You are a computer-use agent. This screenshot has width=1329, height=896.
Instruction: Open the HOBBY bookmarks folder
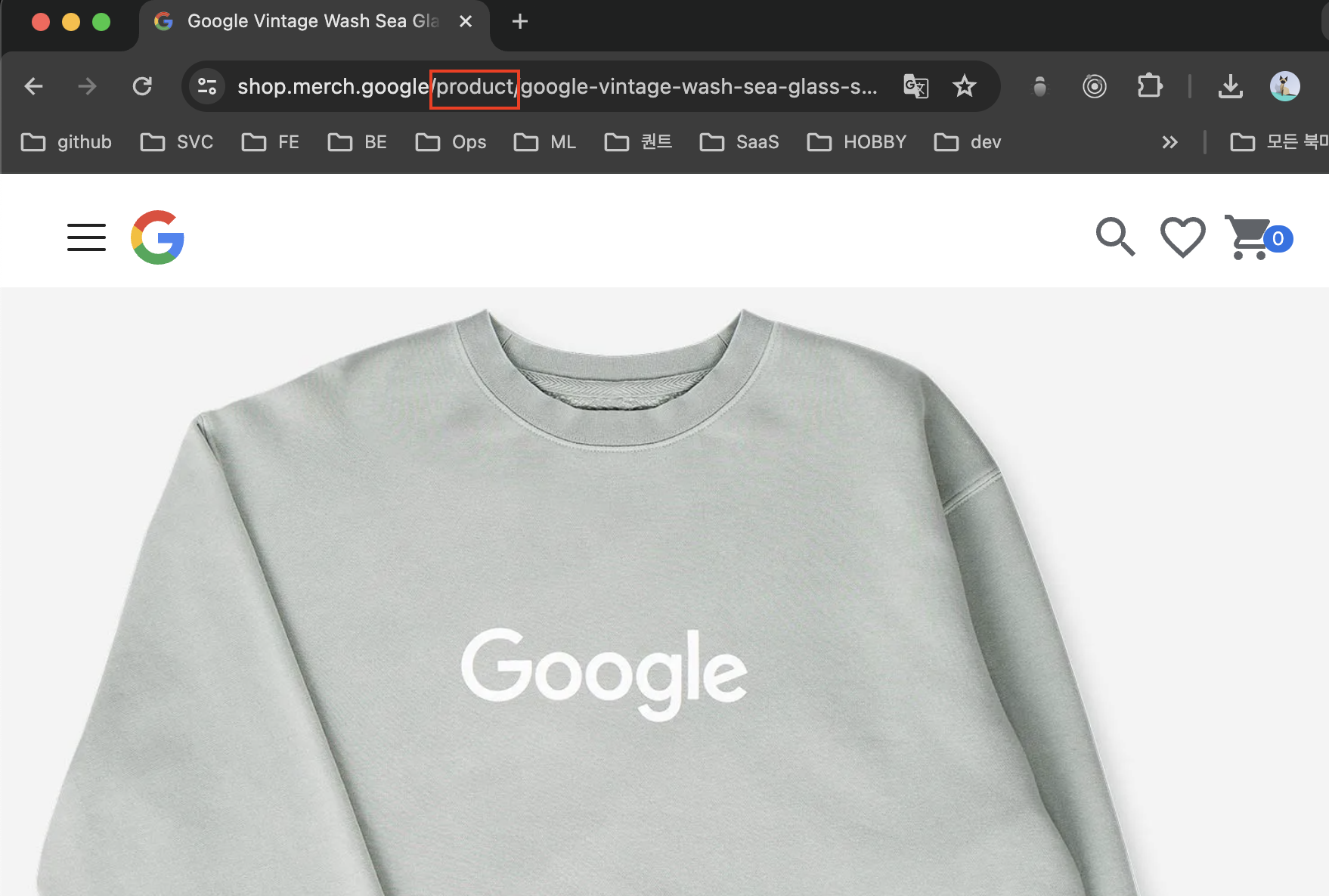click(x=857, y=142)
